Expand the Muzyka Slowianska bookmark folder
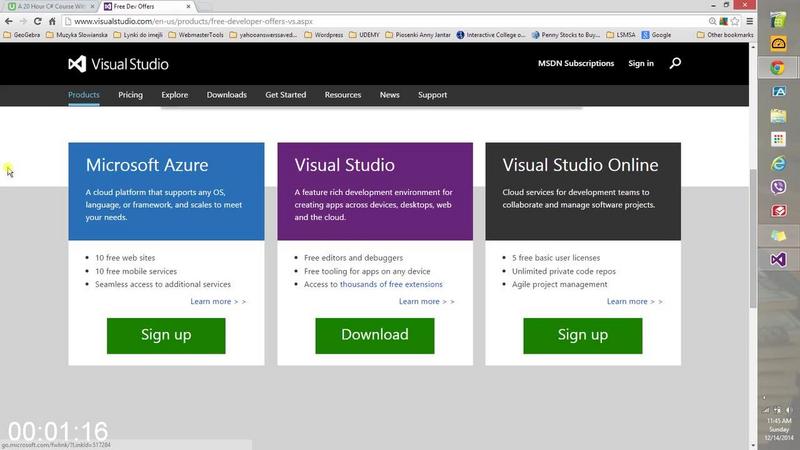Viewport: 800px width, 450px height. [77, 35]
